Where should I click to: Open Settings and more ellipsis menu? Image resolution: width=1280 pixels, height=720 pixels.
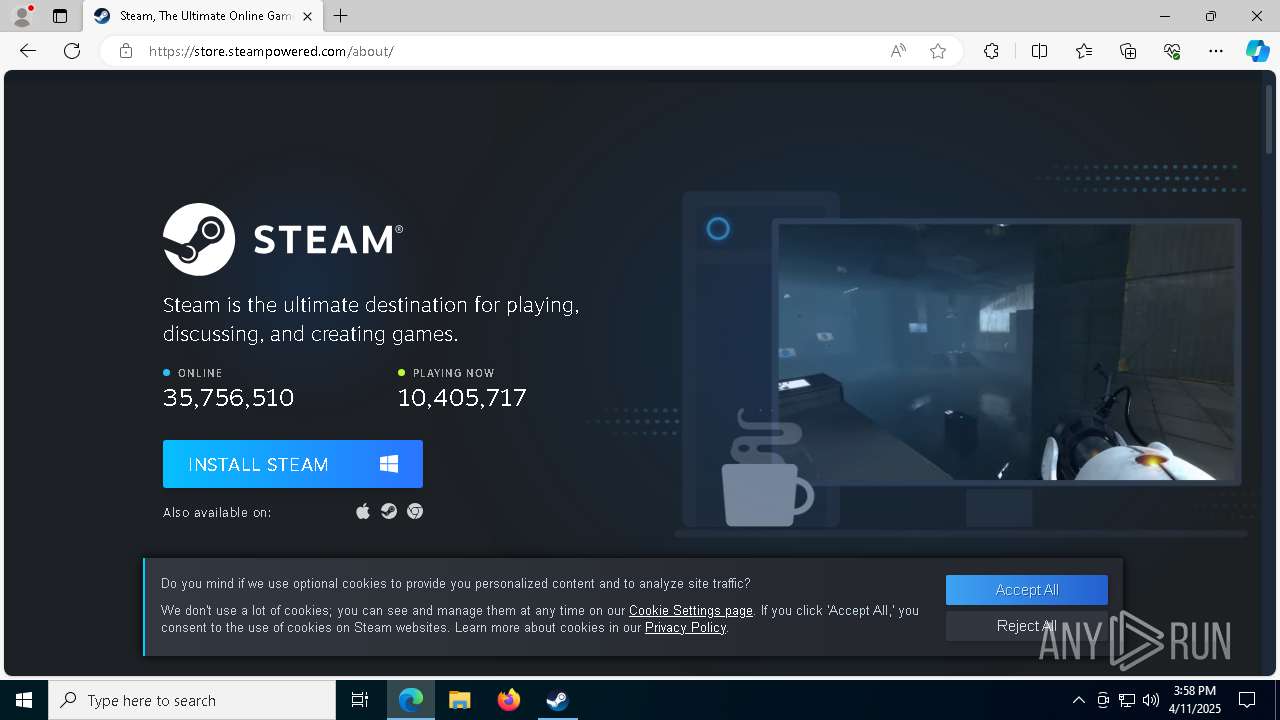point(1216,51)
